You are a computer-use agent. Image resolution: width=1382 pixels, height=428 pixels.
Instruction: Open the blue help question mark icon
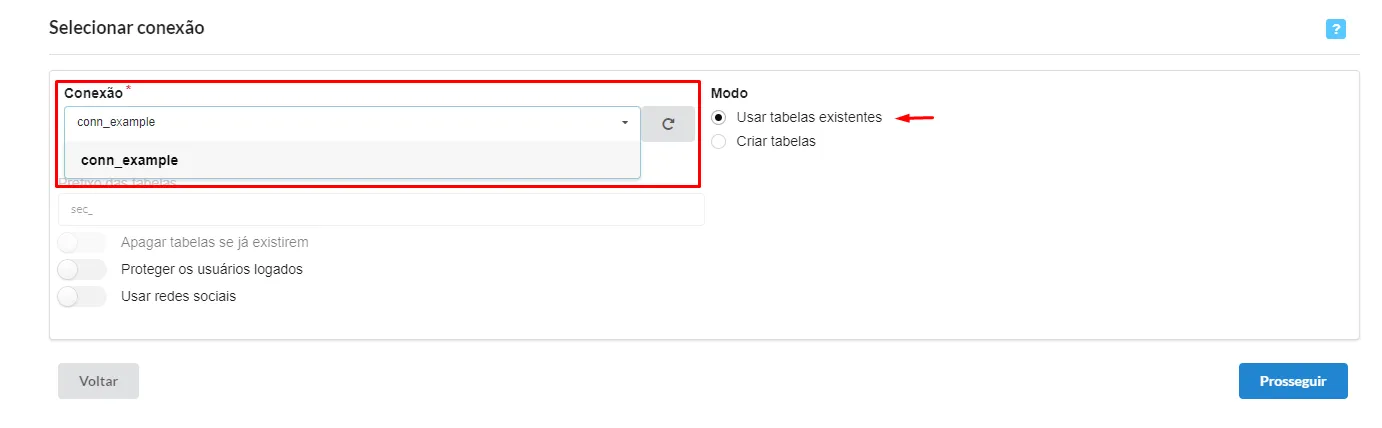1335,29
